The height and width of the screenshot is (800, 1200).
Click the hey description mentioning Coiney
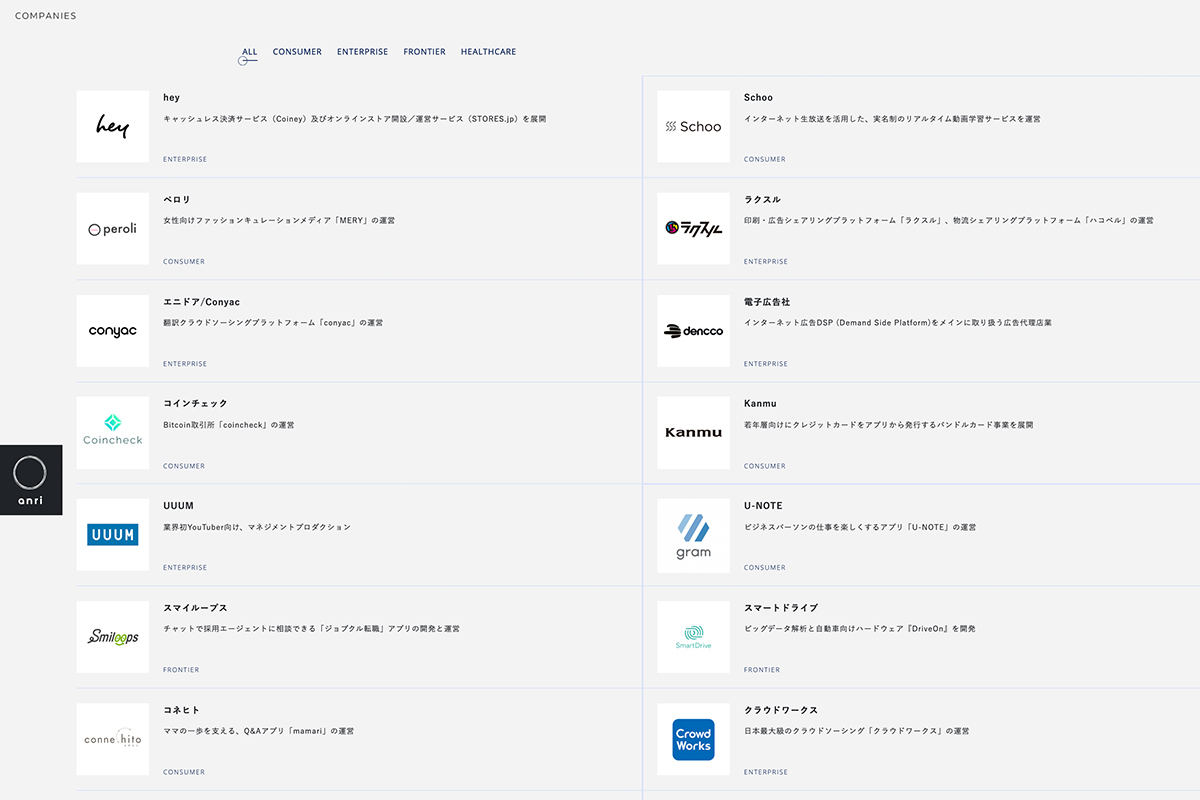tap(355, 119)
